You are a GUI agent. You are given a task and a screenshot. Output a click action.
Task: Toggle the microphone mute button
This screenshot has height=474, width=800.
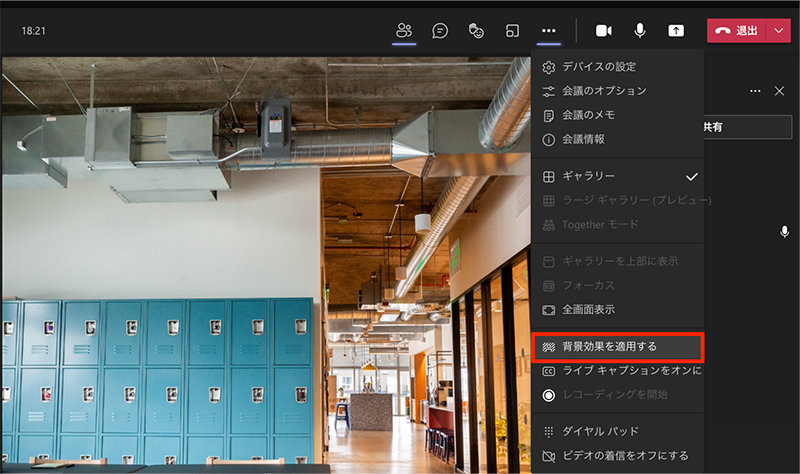click(x=640, y=31)
